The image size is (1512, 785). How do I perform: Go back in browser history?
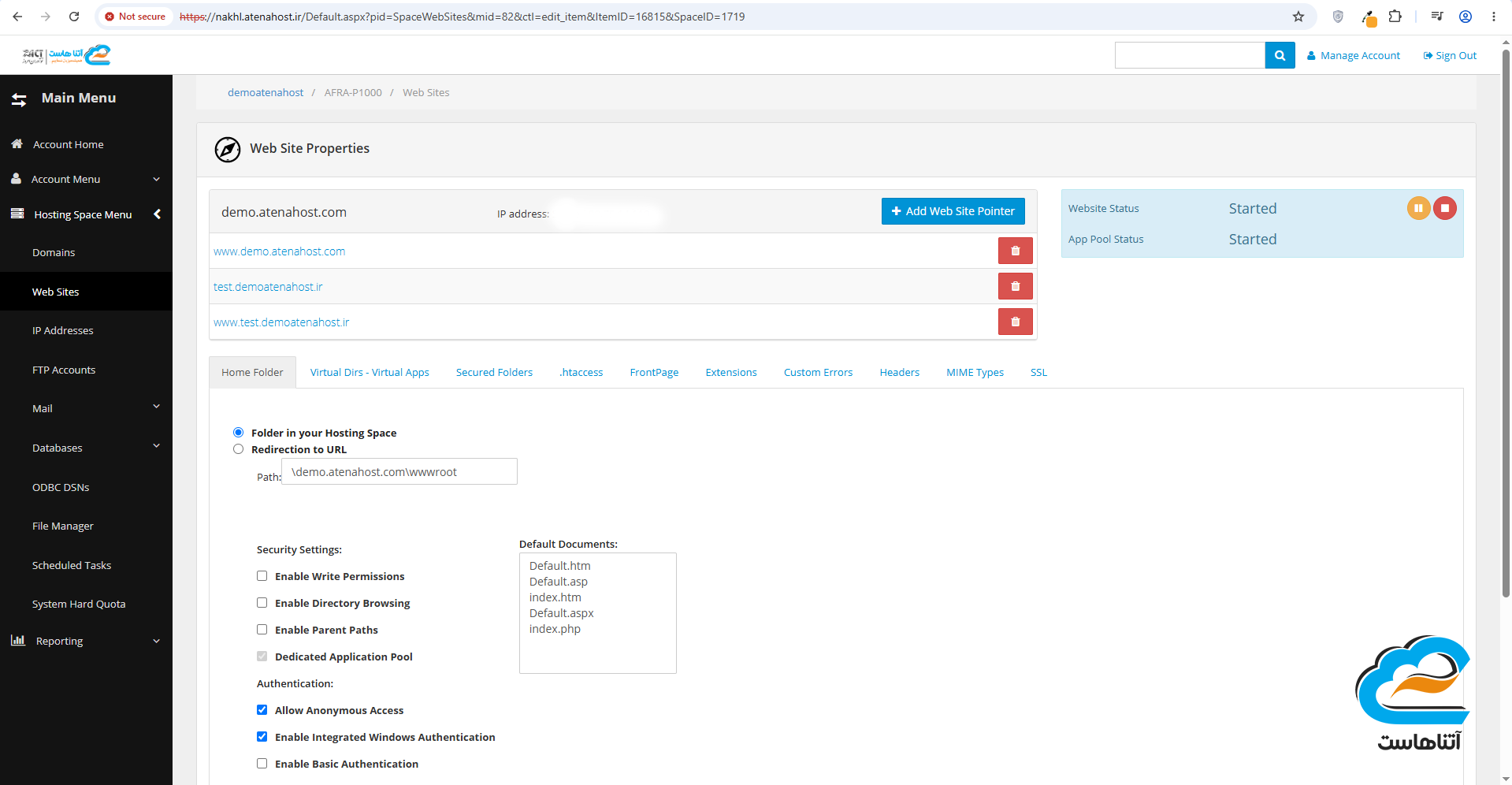click(x=17, y=17)
